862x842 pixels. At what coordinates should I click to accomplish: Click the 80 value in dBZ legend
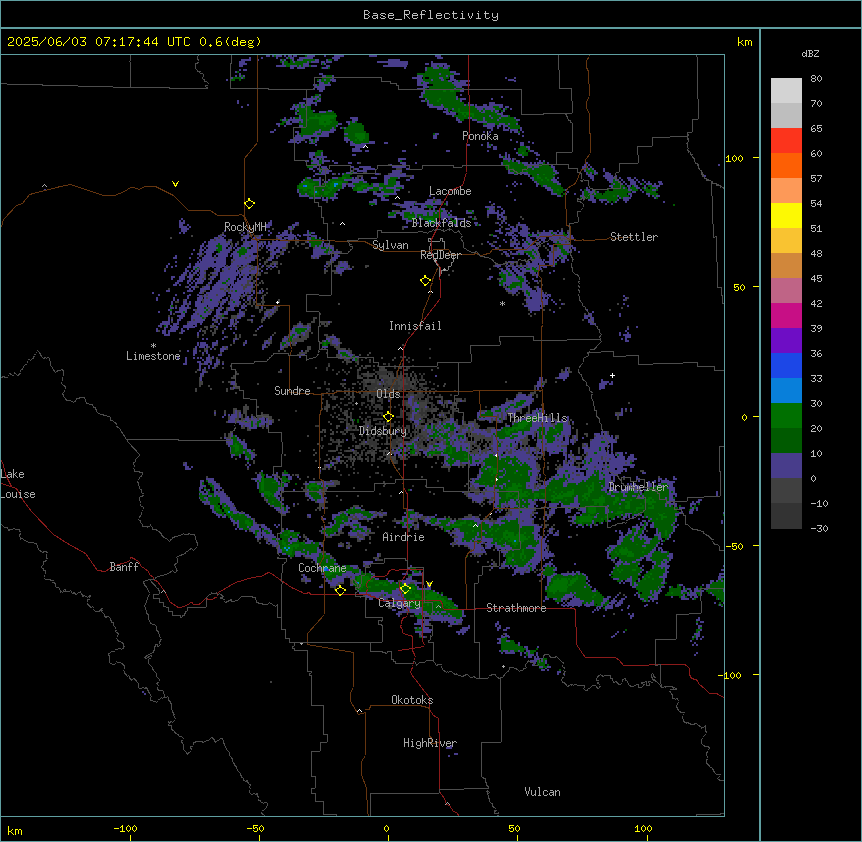tap(816, 79)
